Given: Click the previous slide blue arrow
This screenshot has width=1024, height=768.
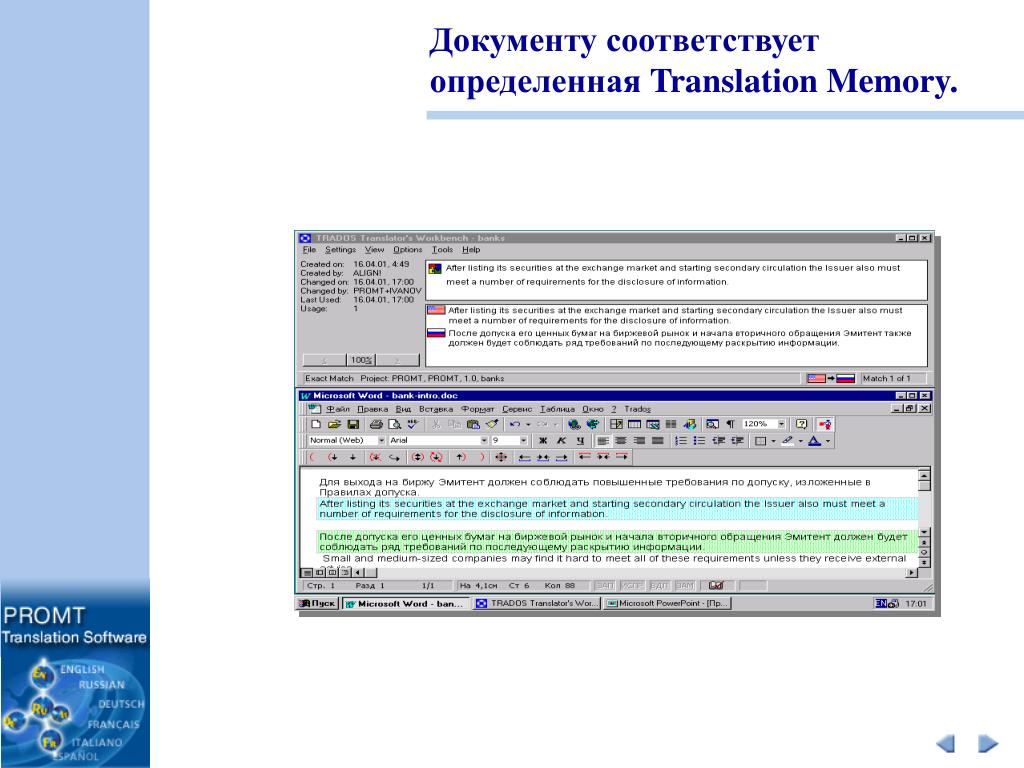Looking at the screenshot, I should coord(946,743).
